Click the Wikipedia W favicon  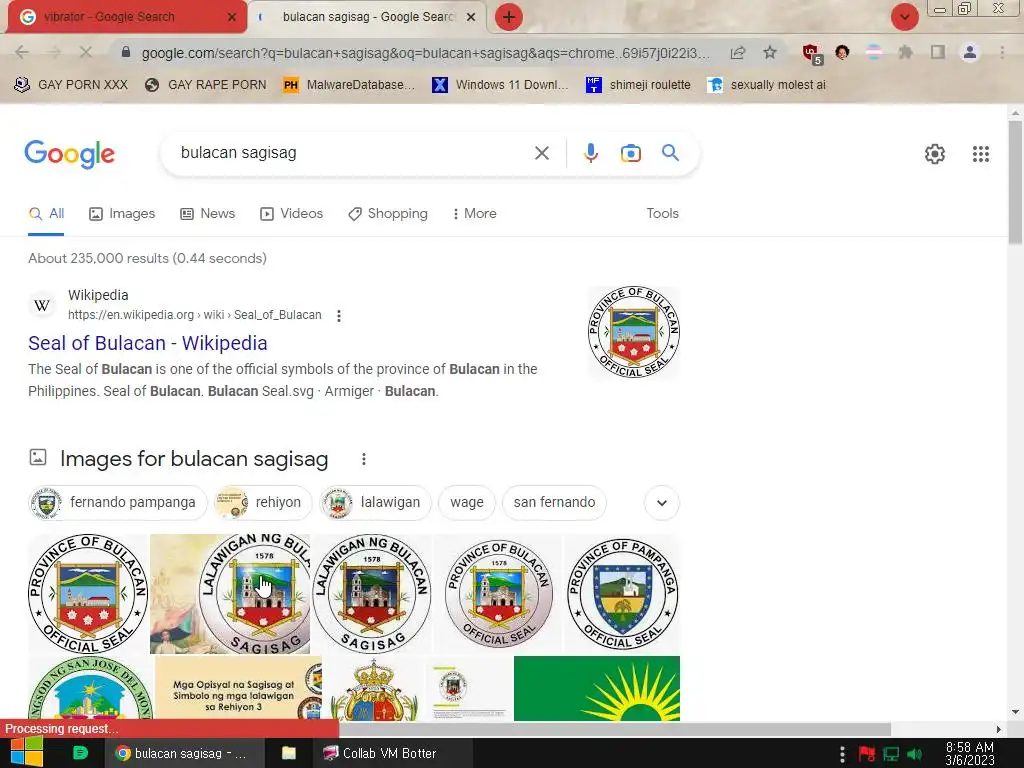(42, 305)
